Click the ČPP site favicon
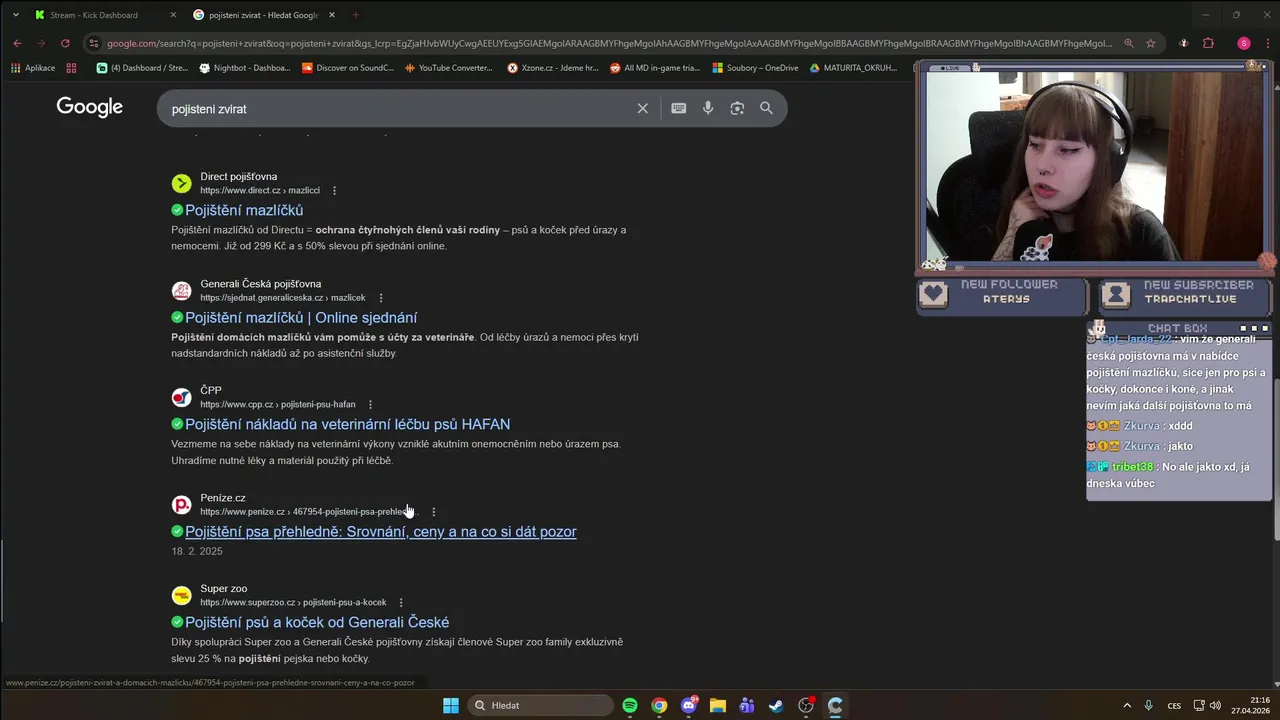Viewport: 1280px width, 720px height. [x=181, y=398]
